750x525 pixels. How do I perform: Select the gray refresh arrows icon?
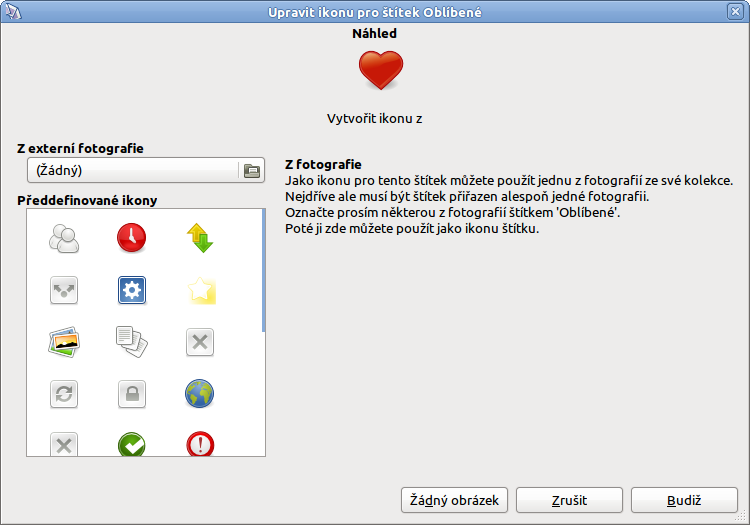(x=64, y=394)
